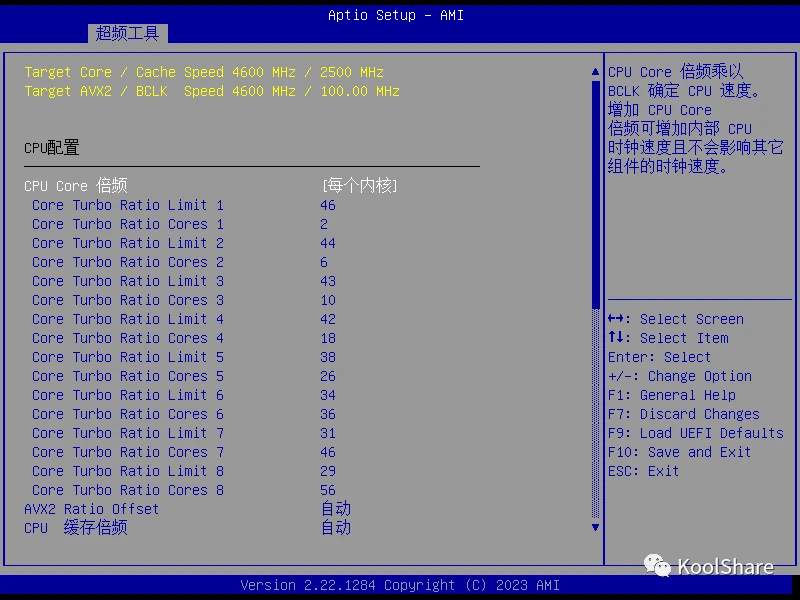Select Core Turbo Ratio Cores 8 row
800x600 pixels.
(x=184, y=490)
